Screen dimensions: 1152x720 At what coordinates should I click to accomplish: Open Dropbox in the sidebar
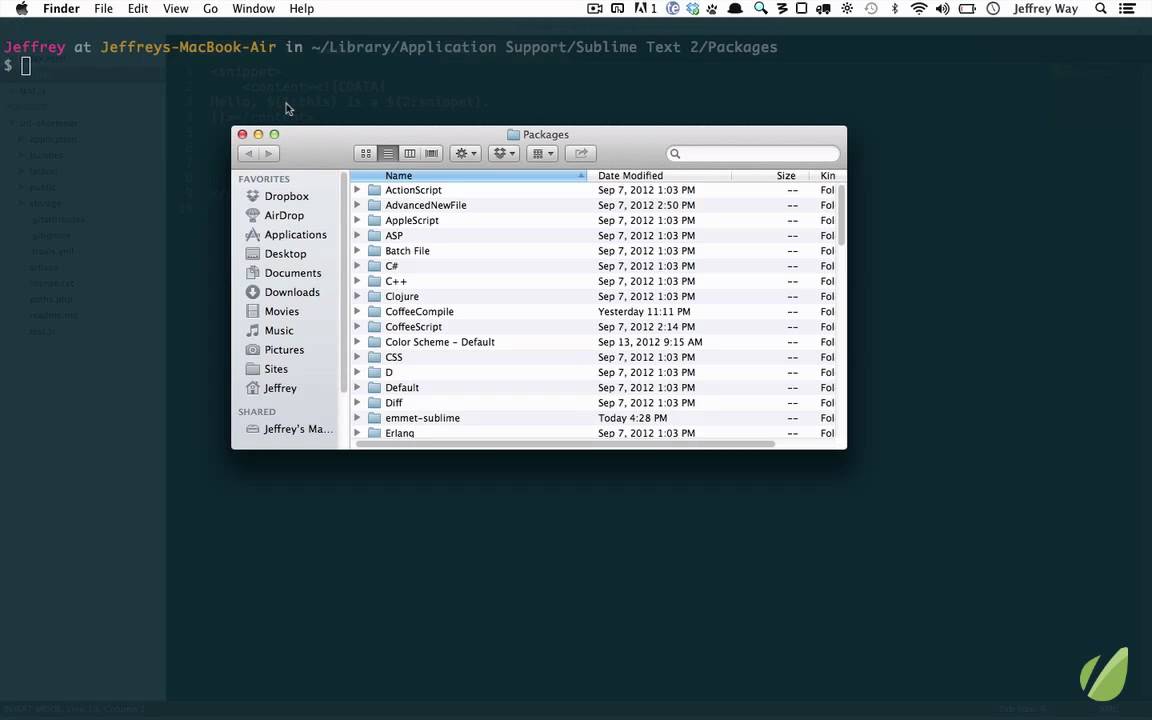[287, 196]
